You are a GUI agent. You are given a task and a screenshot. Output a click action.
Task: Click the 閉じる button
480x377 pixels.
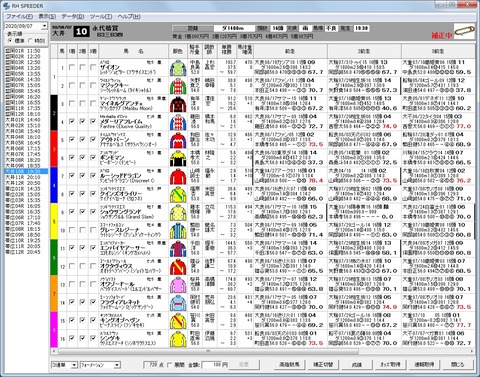tap(458, 365)
